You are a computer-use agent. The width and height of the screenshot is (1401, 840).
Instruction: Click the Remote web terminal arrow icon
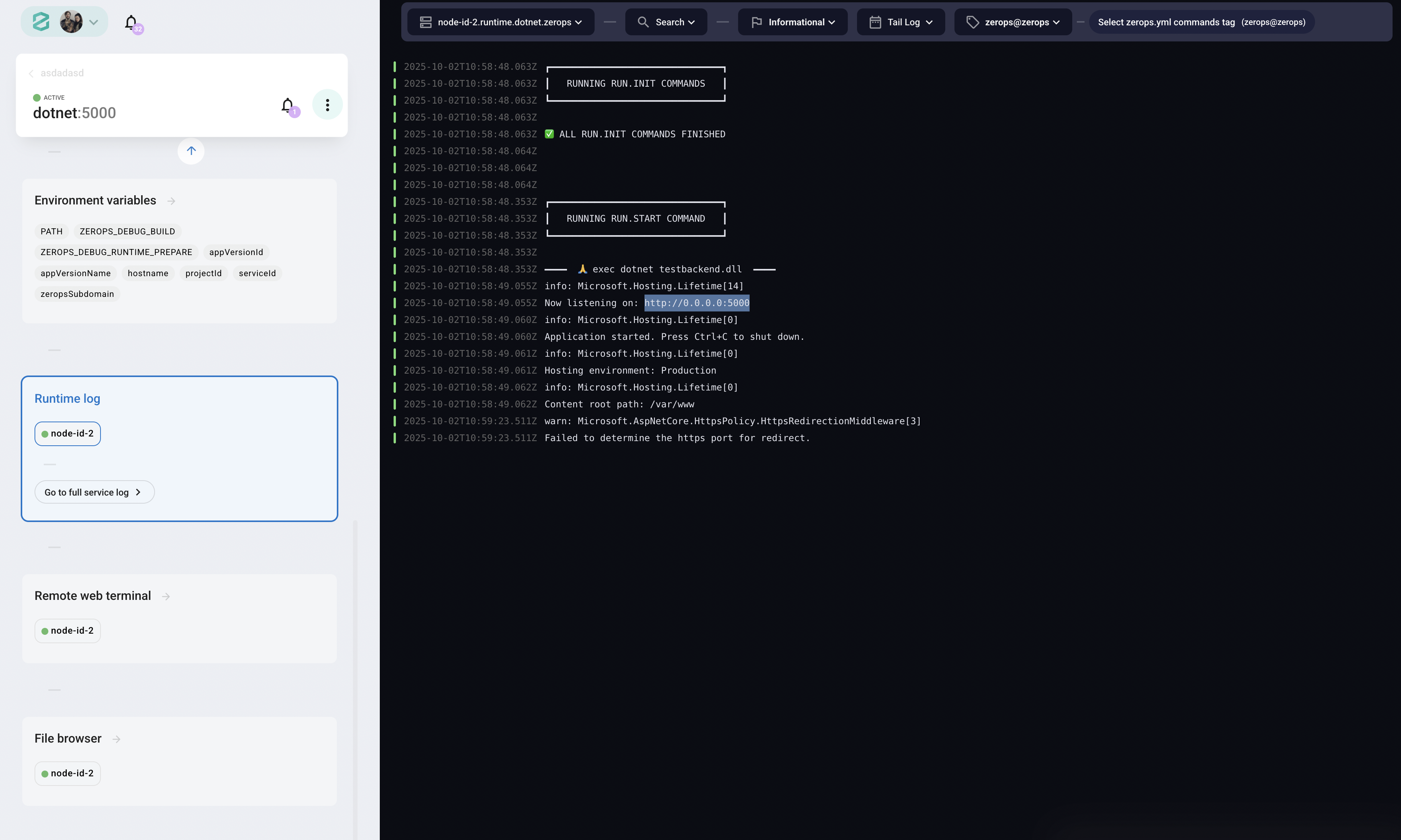(166, 596)
